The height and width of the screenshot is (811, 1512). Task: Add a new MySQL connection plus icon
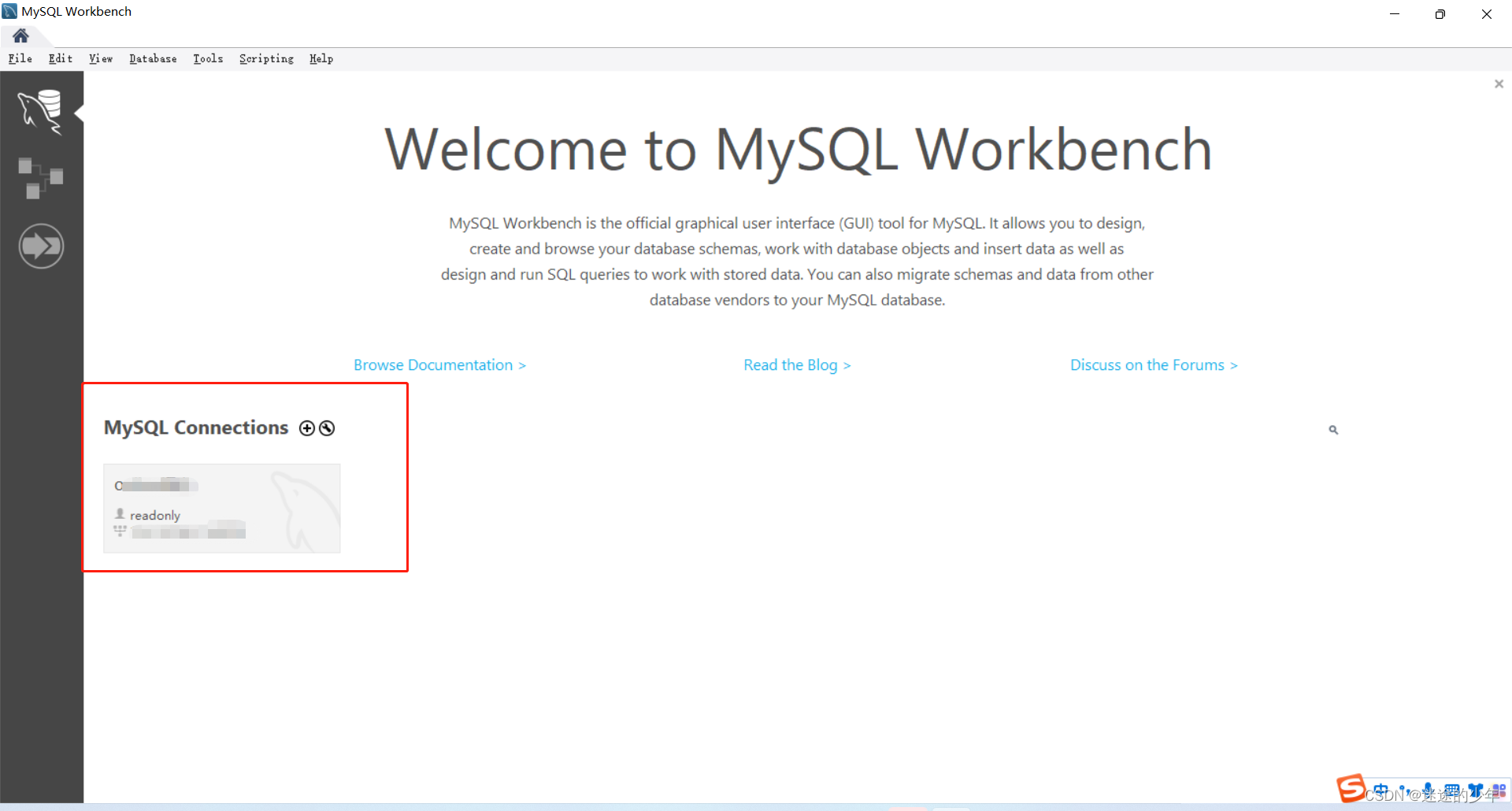307,428
